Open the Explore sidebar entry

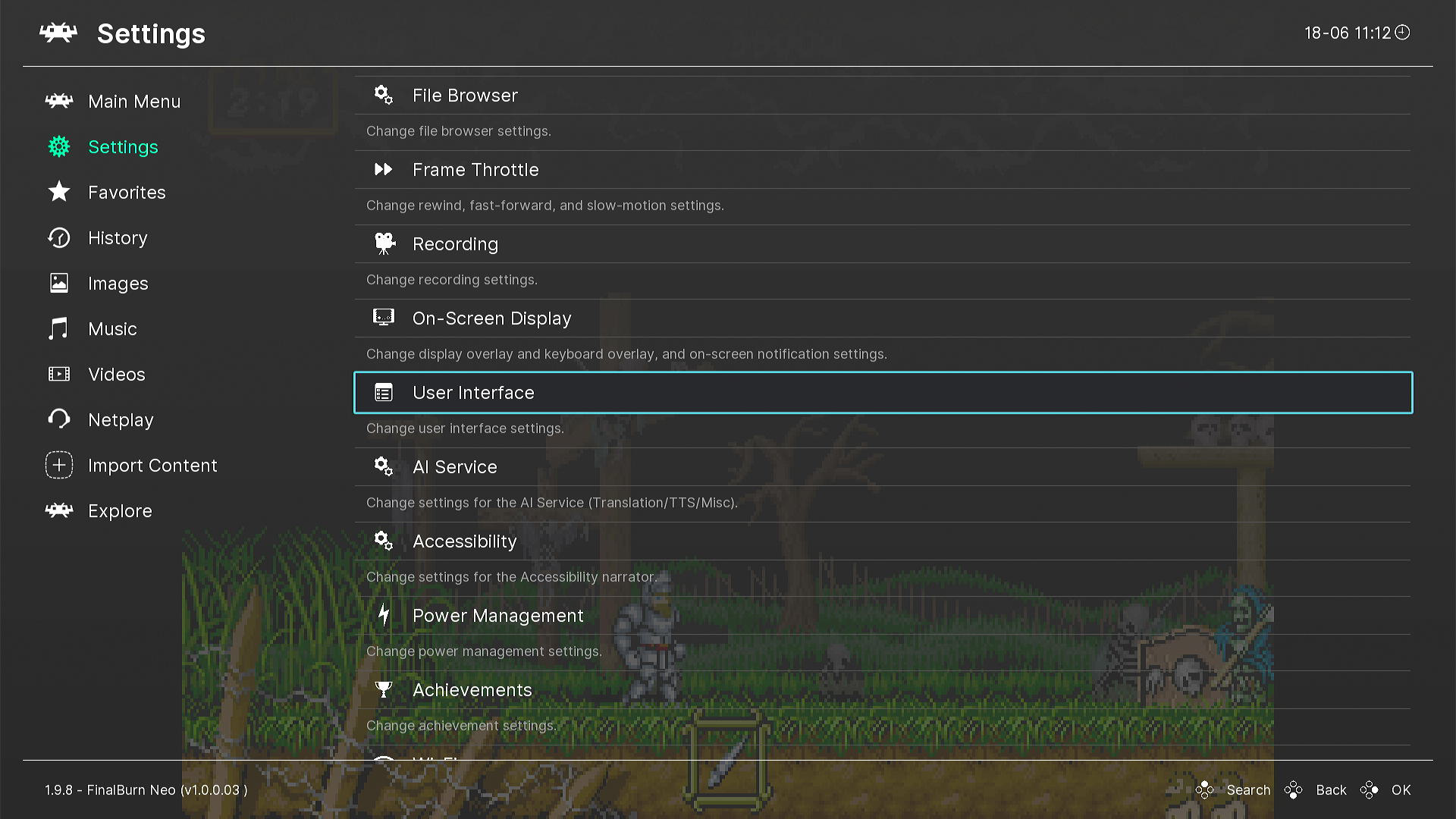click(x=120, y=511)
